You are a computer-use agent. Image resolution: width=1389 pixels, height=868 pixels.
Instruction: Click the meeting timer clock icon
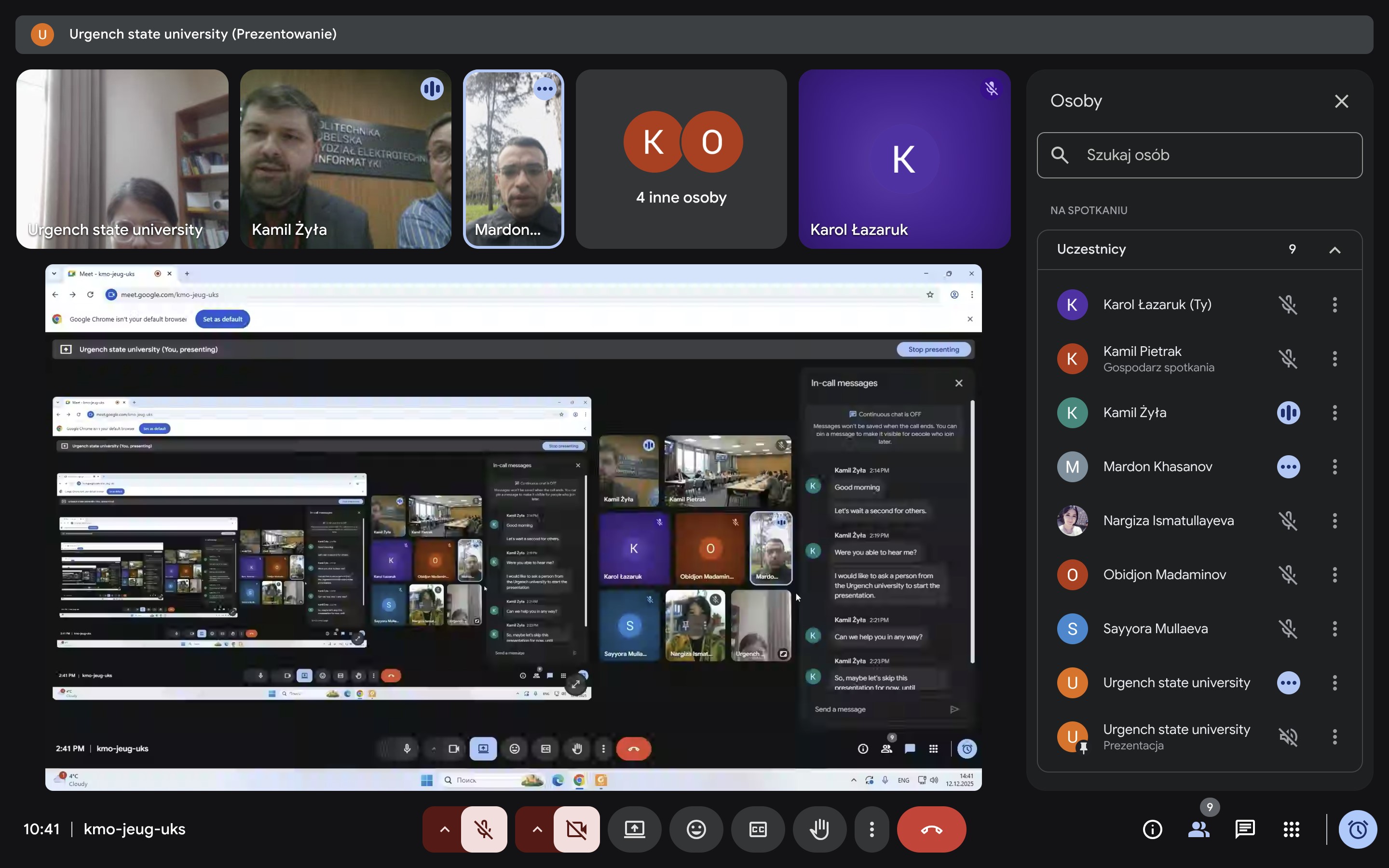[x=1358, y=829]
